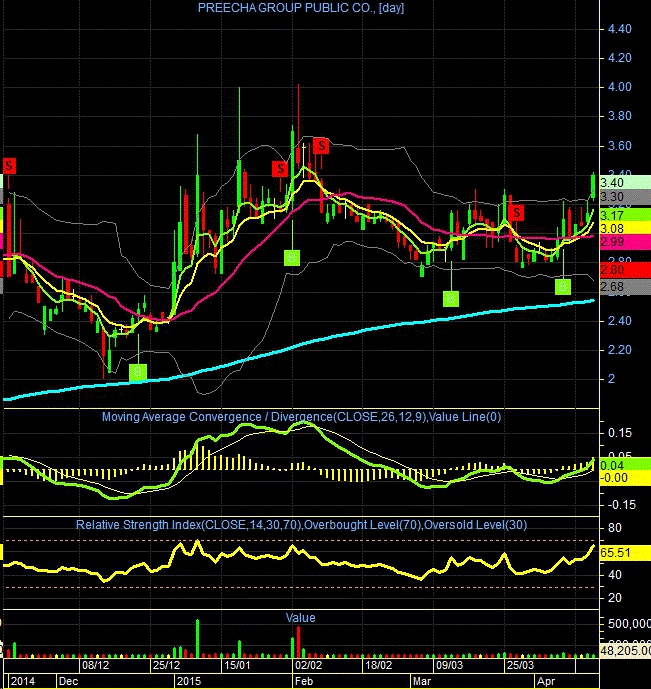
Task: Click the 18/02 date label
Action: [x=378, y=665]
